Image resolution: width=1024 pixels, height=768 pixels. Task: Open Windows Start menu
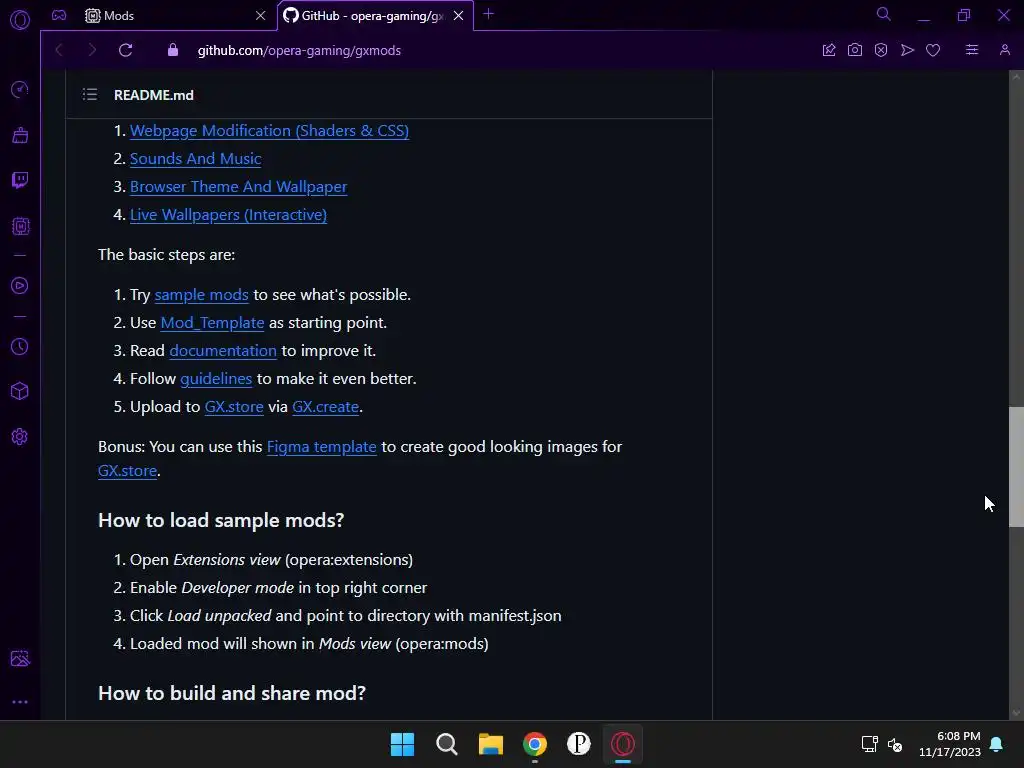(x=402, y=744)
